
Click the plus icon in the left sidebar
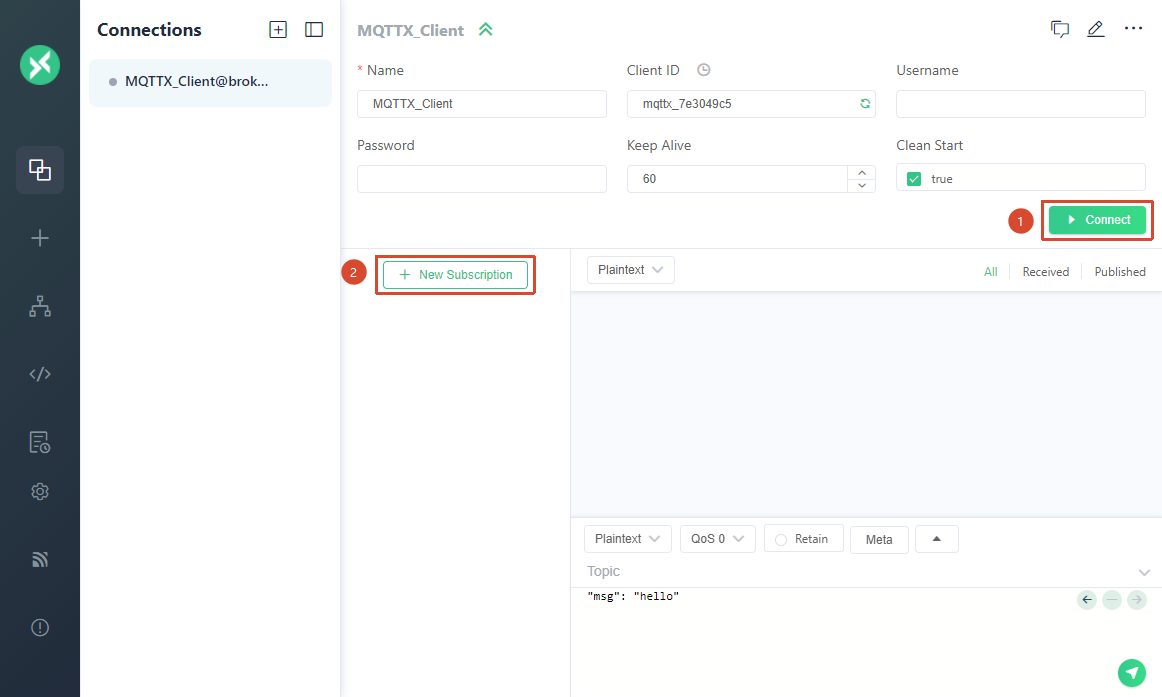point(40,238)
